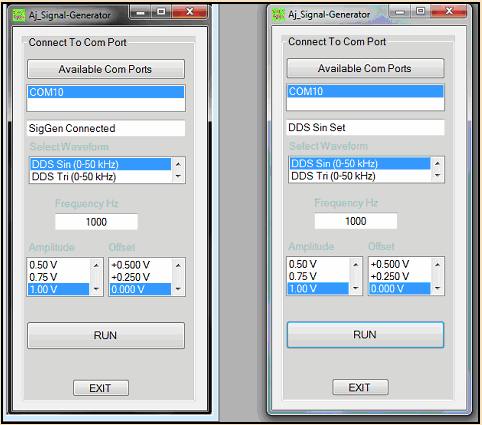Click Available Com Ports in right window

(x=365, y=68)
